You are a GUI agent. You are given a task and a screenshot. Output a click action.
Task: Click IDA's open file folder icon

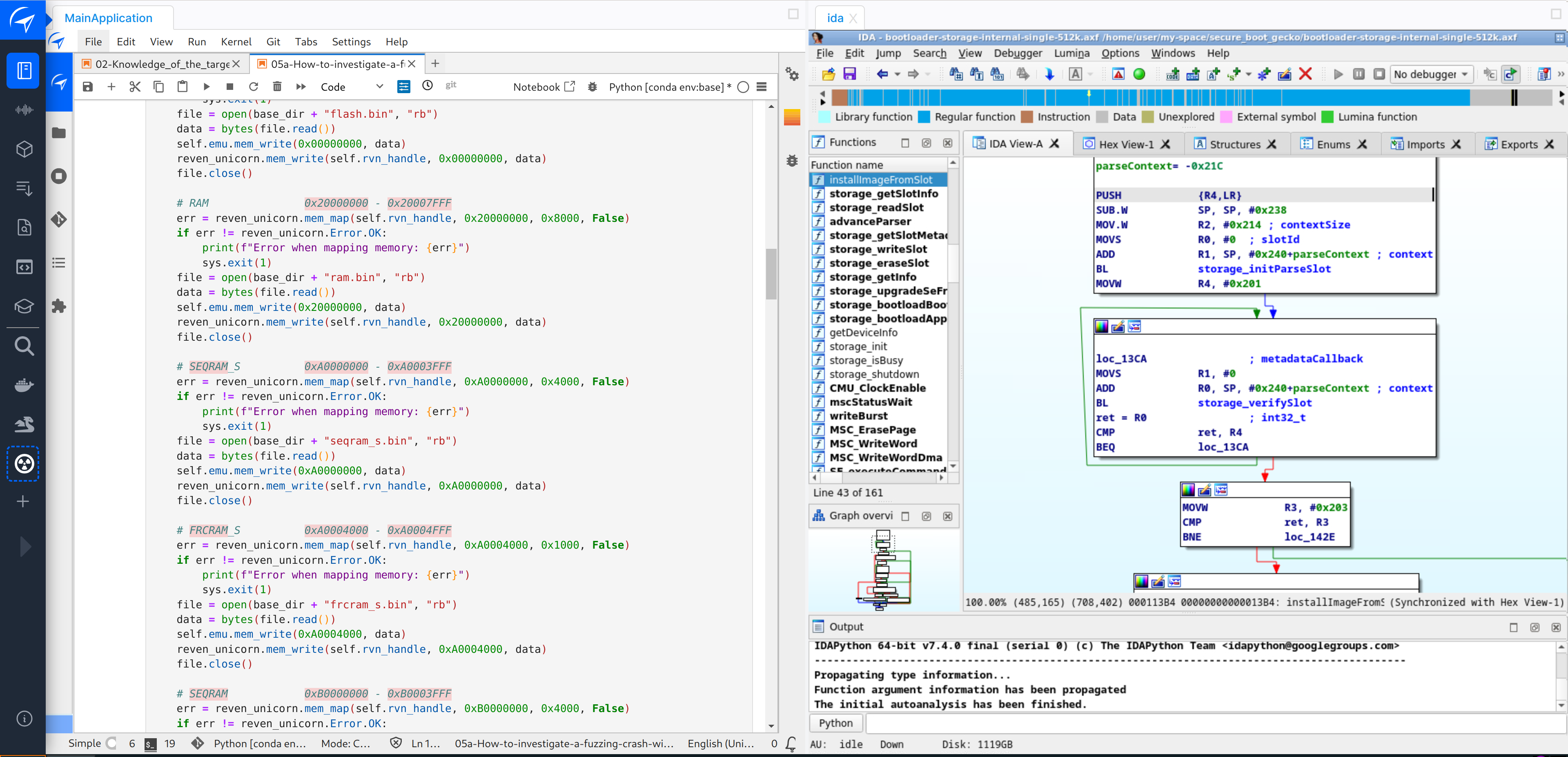(x=829, y=74)
